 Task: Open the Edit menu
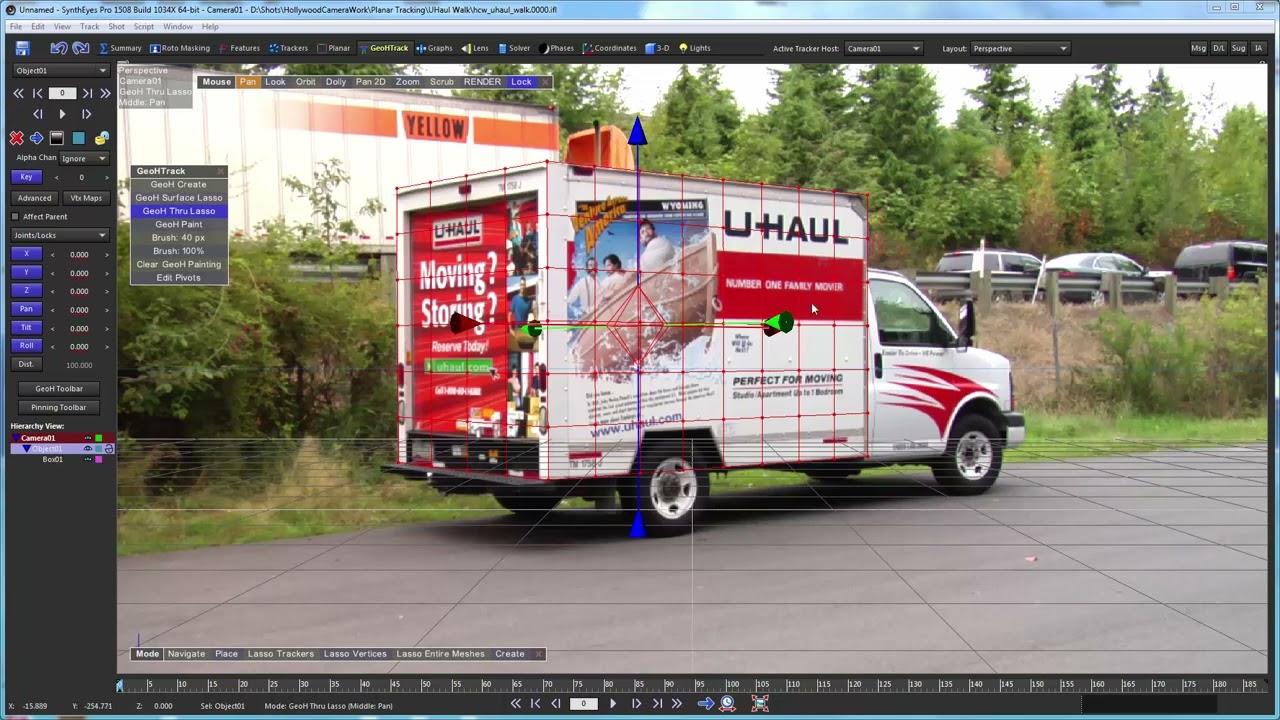click(38, 26)
